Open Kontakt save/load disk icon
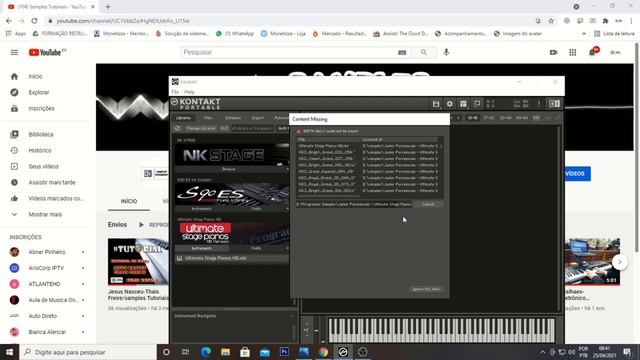The width and height of the screenshot is (640, 360). (x=436, y=104)
